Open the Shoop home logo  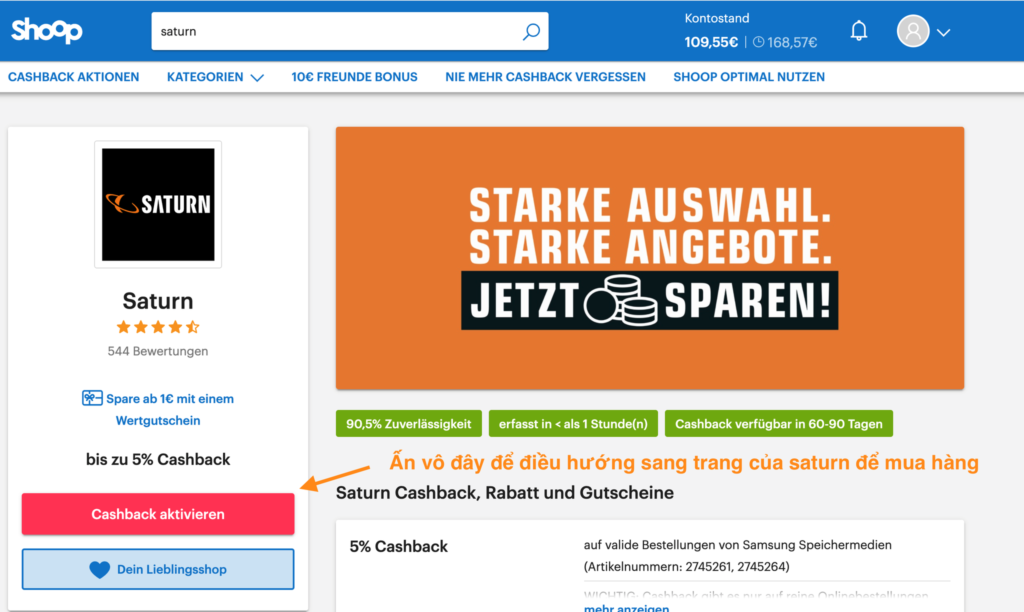47,30
